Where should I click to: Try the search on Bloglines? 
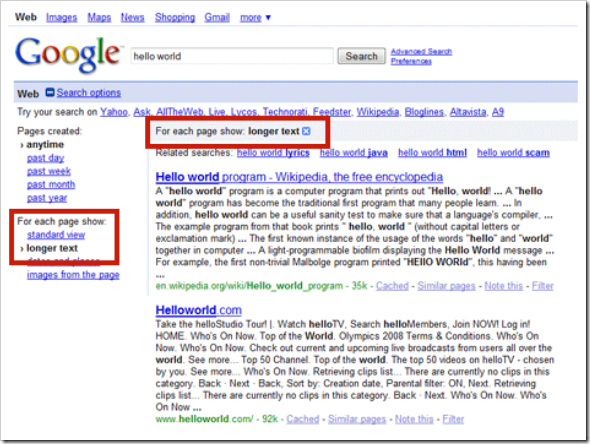click(x=424, y=112)
